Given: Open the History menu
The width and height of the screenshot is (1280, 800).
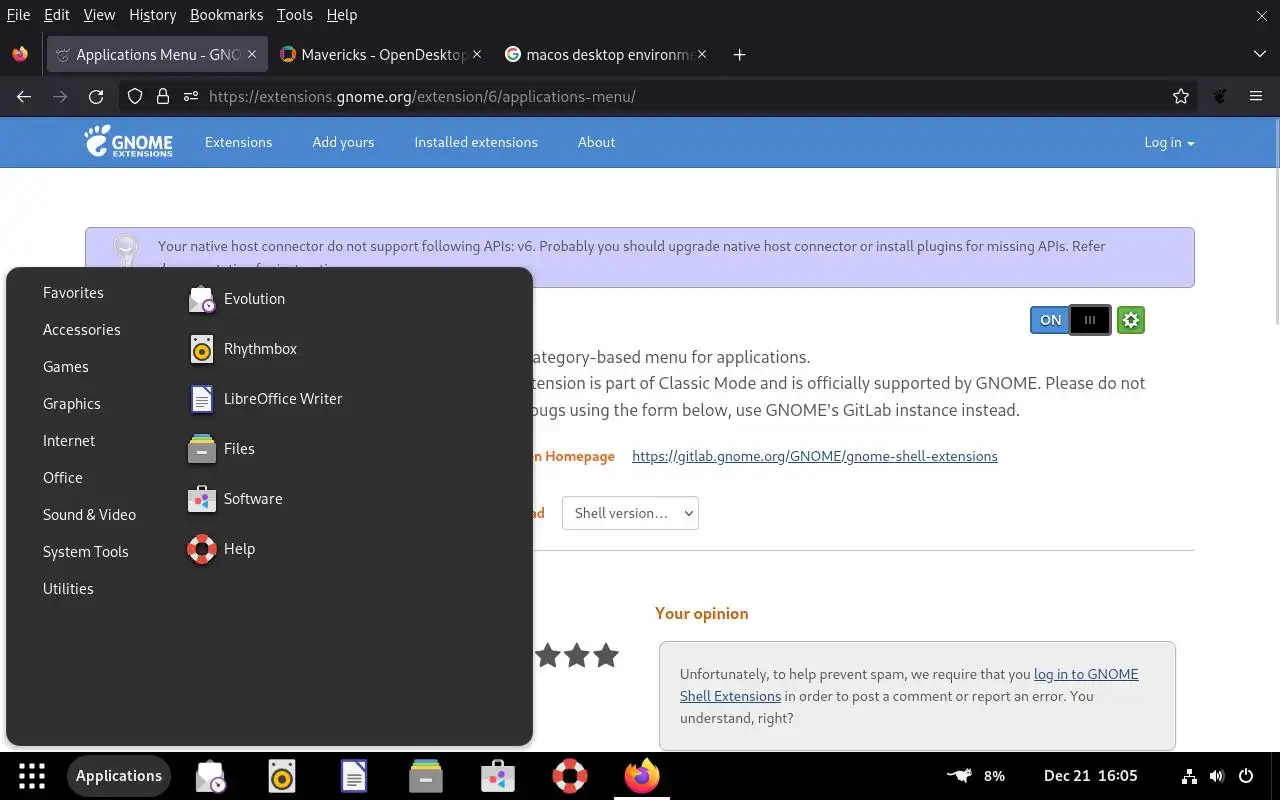Looking at the screenshot, I should click(x=152, y=15).
